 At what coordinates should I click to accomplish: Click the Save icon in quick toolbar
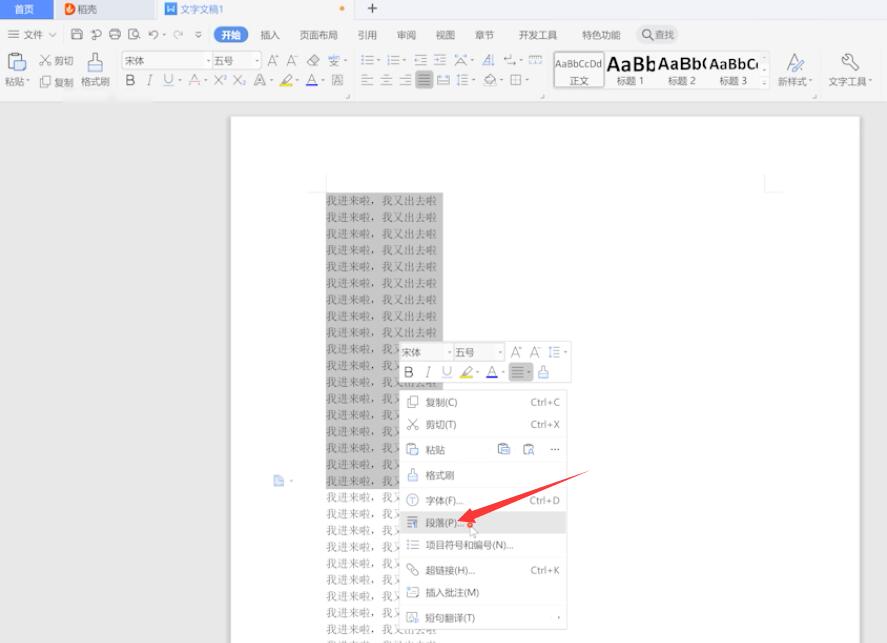77,34
